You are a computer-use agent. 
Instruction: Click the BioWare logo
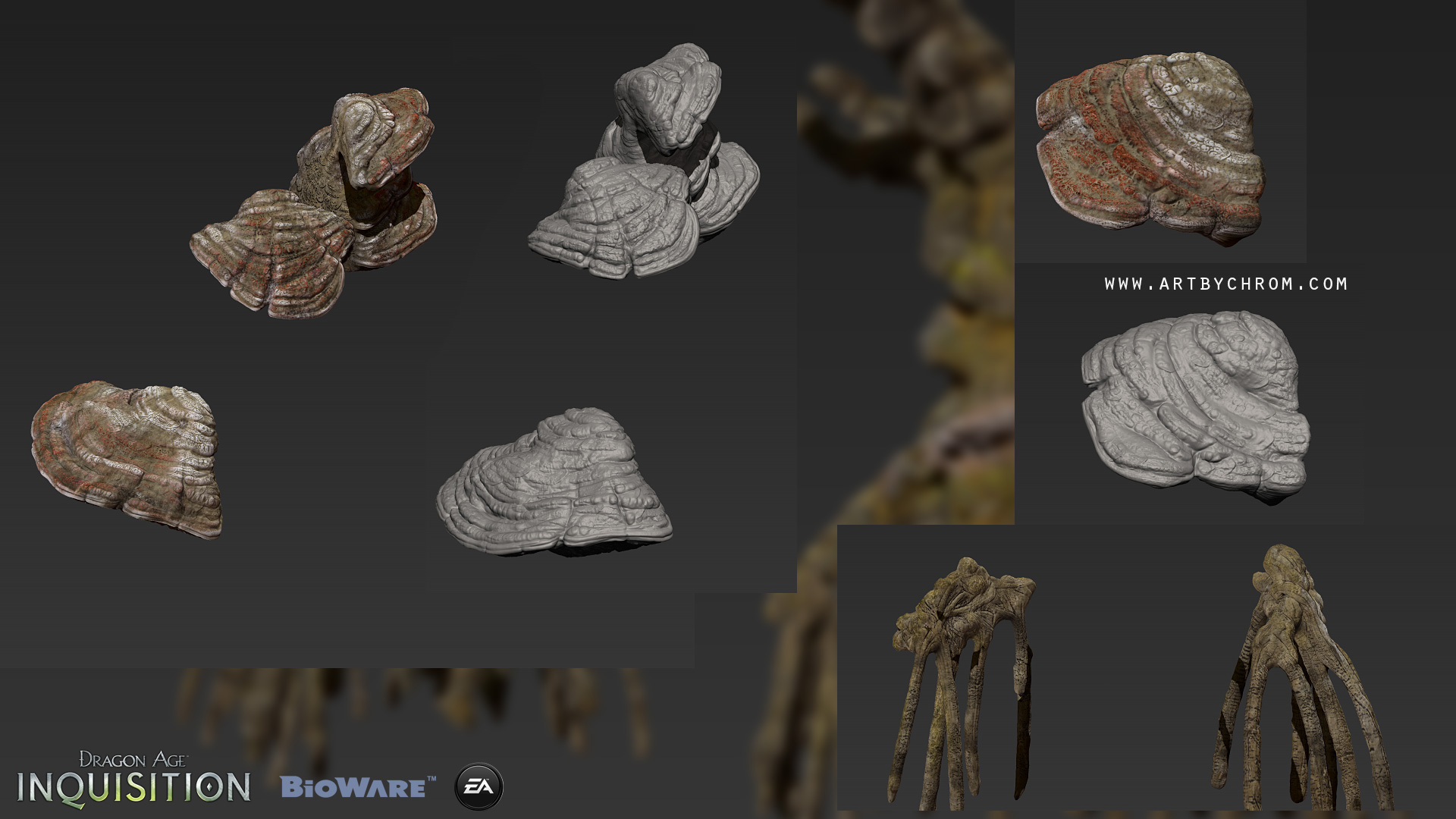pyautogui.click(x=358, y=787)
